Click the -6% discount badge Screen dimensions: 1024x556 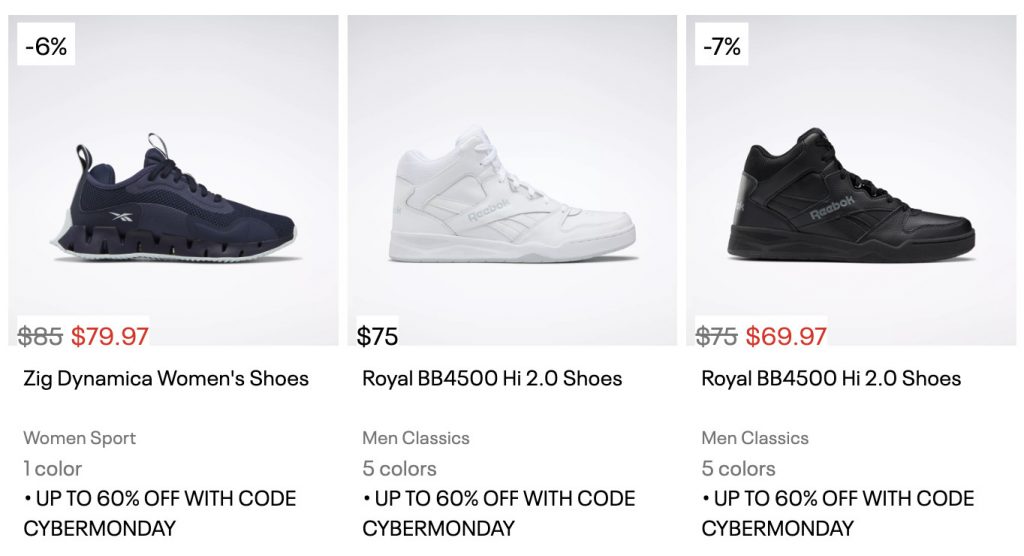coord(46,46)
